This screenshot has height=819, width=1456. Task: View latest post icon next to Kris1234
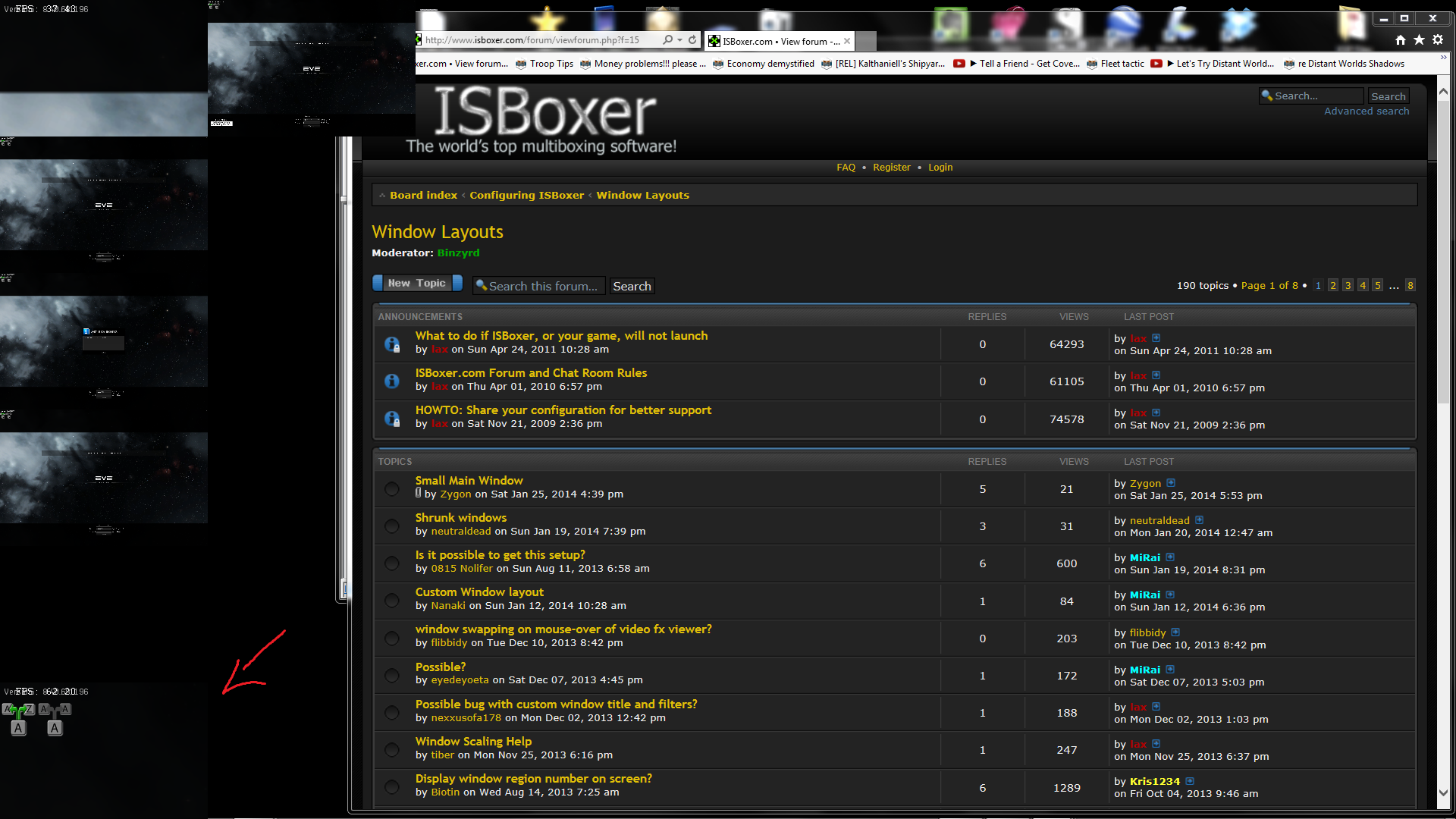click(1190, 781)
